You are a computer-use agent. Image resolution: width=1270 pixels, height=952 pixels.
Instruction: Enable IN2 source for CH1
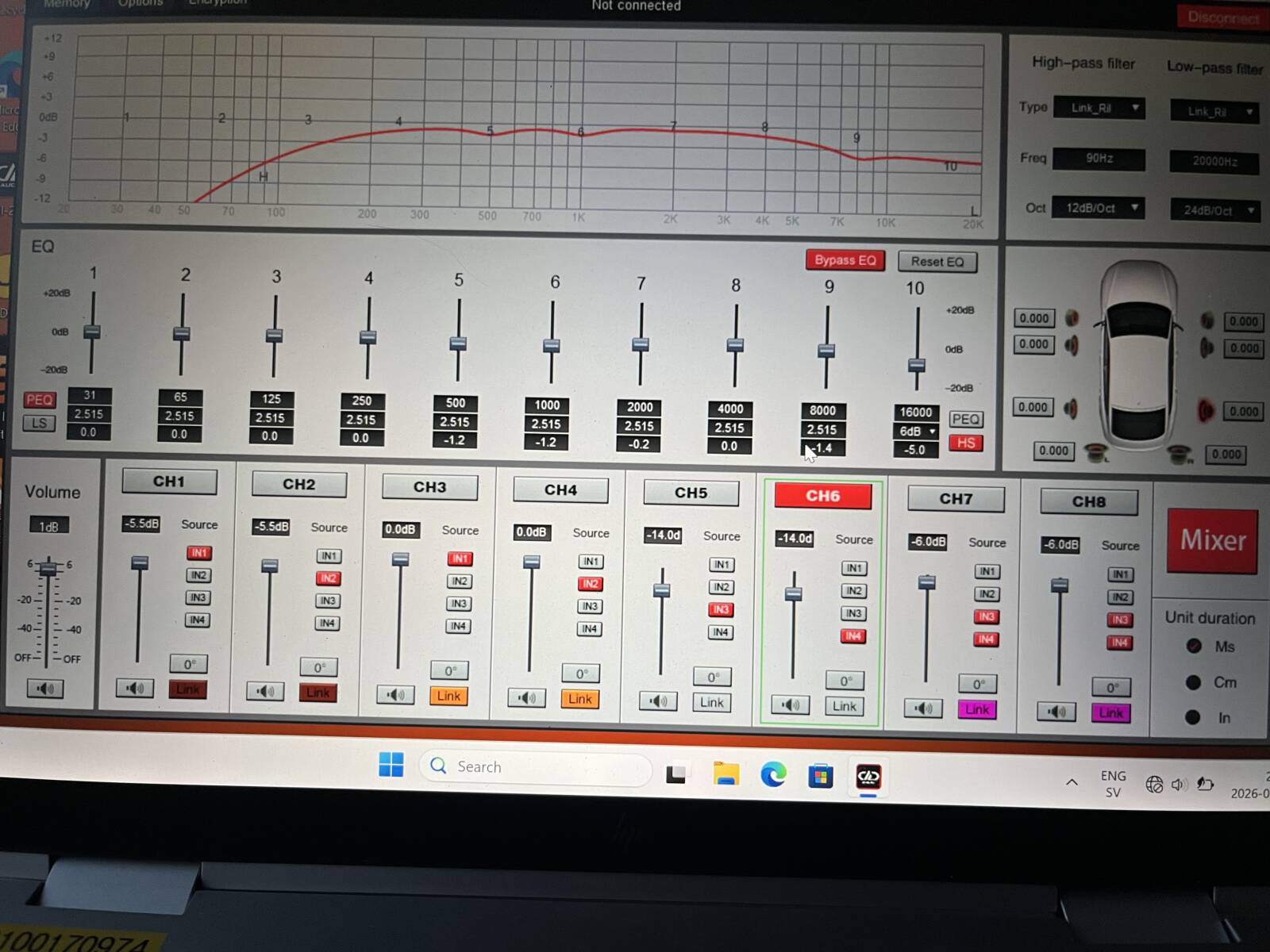(x=198, y=575)
